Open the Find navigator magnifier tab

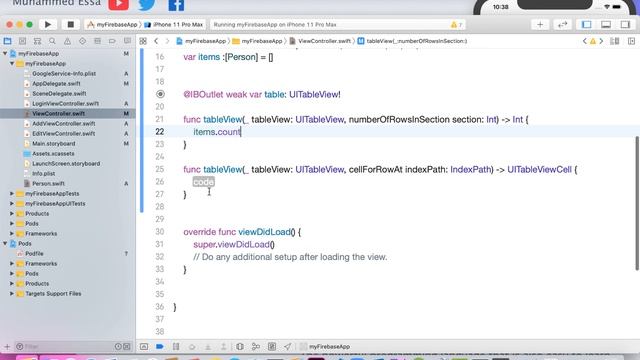click(x=52, y=41)
